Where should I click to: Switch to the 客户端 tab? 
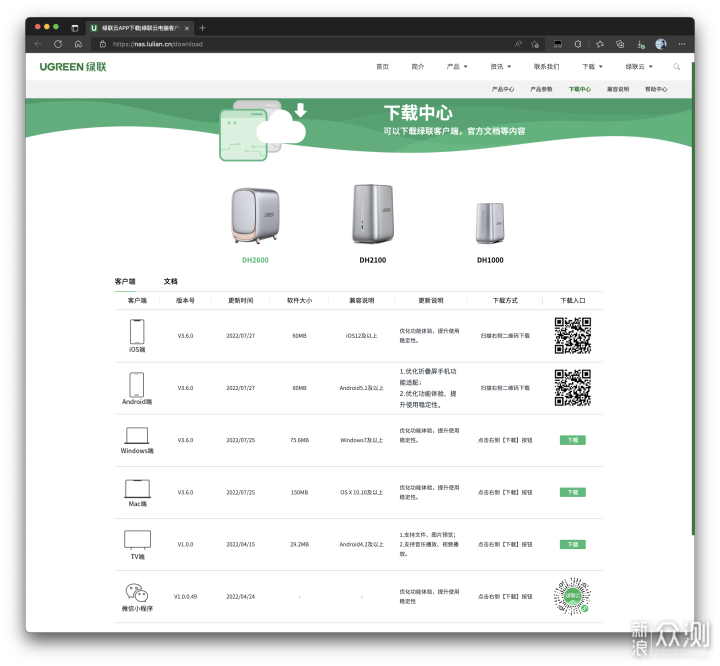125,282
